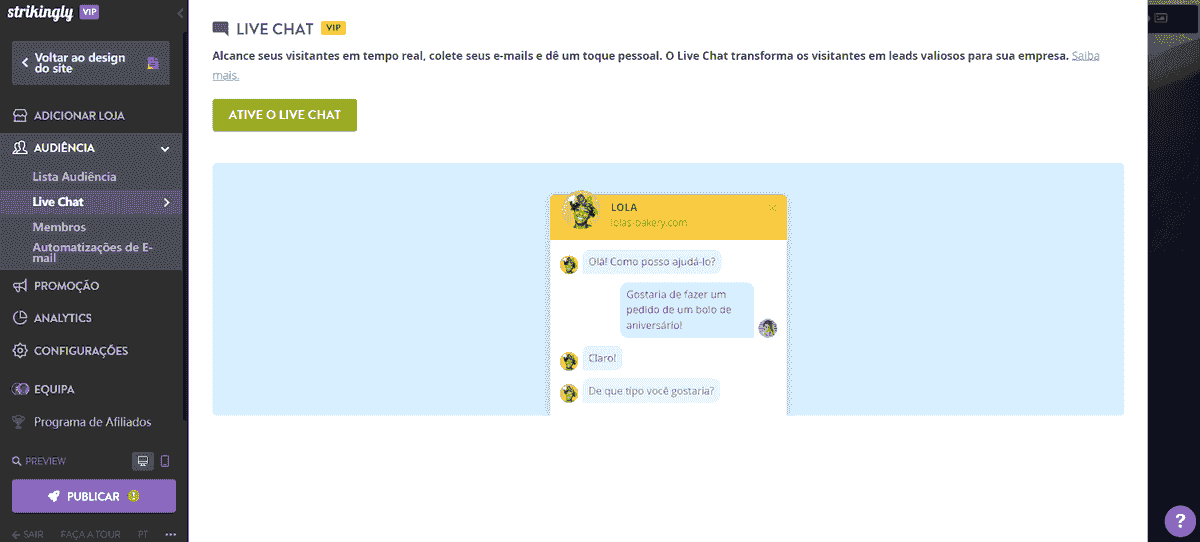Click avatar beside 'Olá! Como posso ajudá-lo?'

[x=569, y=264]
